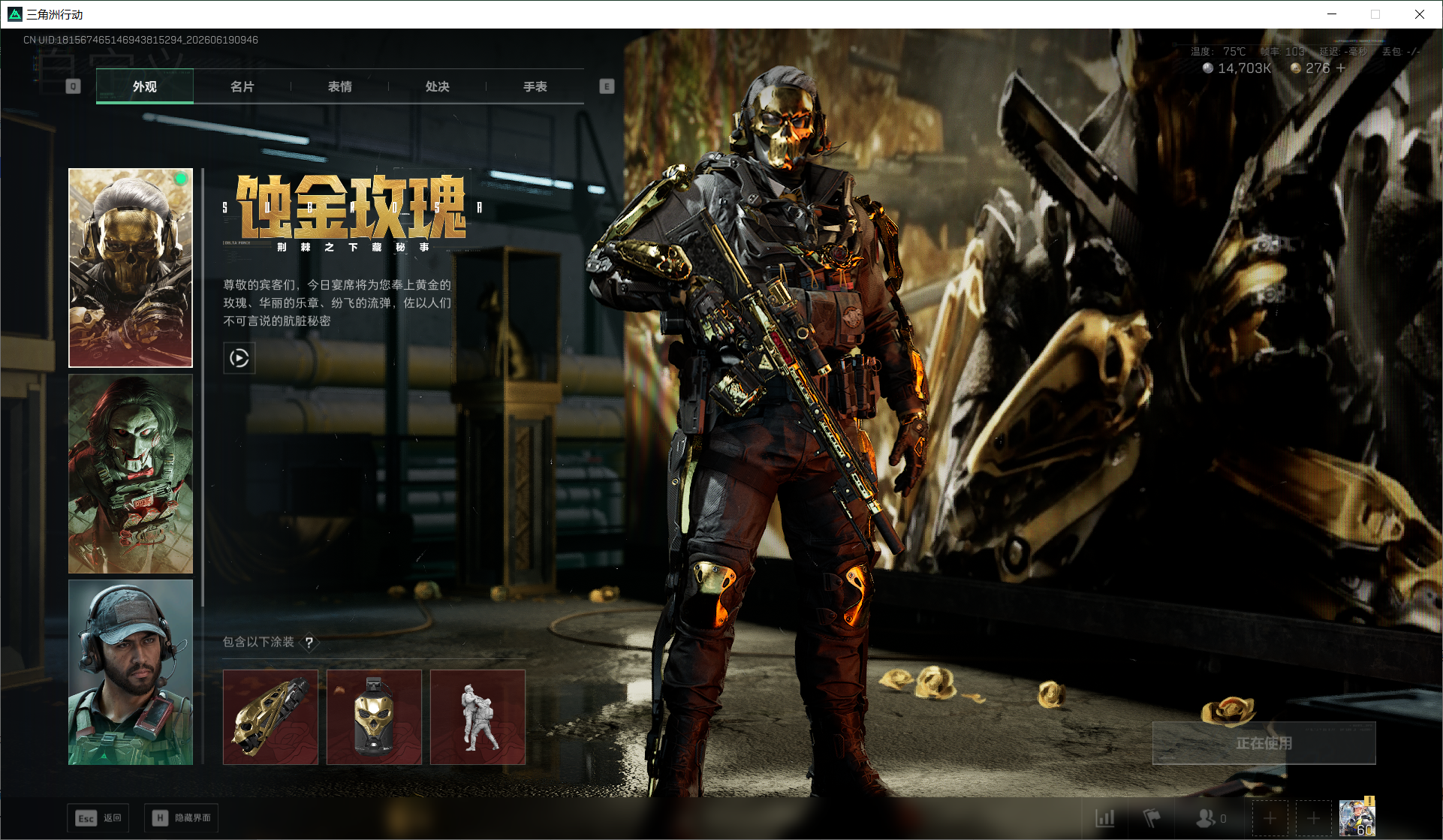The image size is (1443, 840).
Task: Open the 手表 tab
Action: (x=535, y=86)
